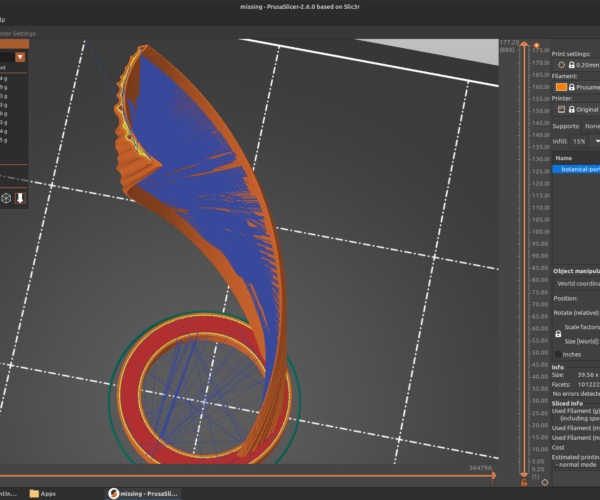600x500 pixels.
Task: Click the preview view icon with the white nozzle
Action: (20, 198)
